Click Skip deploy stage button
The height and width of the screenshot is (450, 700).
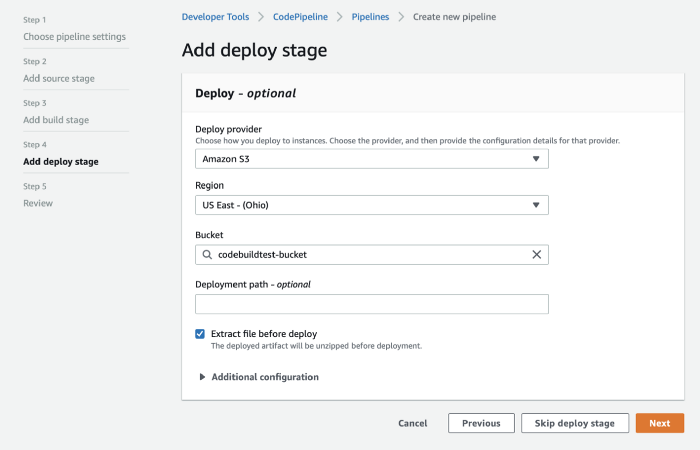coord(575,423)
